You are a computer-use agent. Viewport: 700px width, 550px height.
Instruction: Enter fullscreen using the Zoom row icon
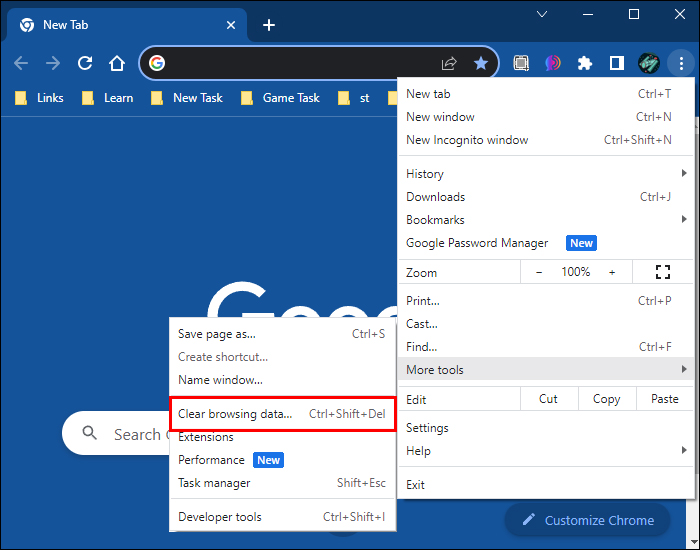click(x=662, y=272)
